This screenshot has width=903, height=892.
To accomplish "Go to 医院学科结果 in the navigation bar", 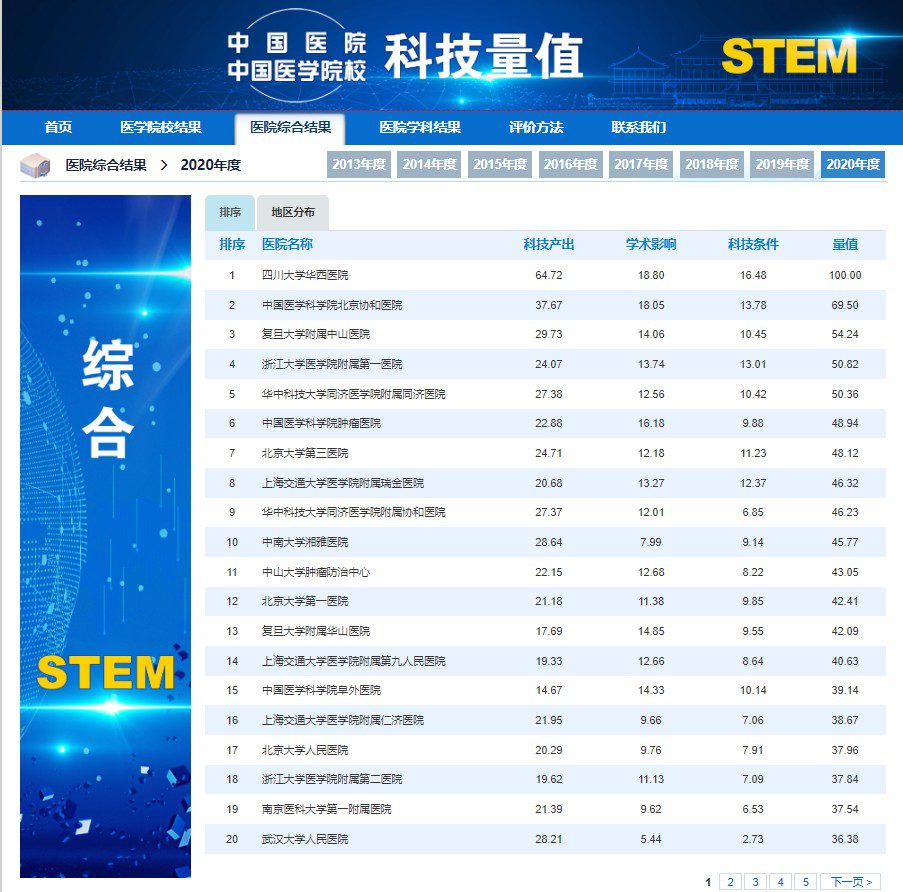I will [420, 127].
